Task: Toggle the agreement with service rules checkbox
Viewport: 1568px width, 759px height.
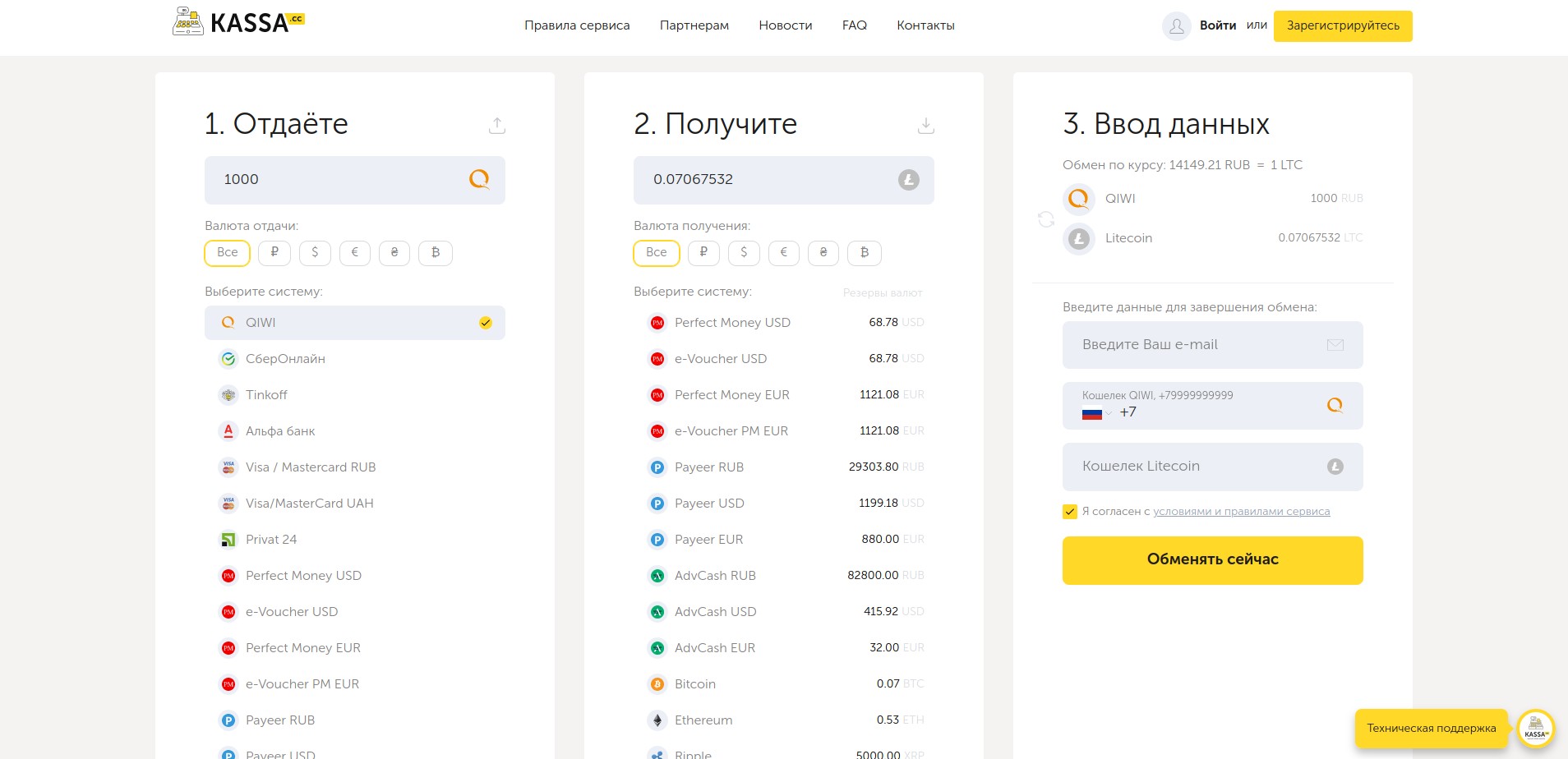Action: (1070, 512)
